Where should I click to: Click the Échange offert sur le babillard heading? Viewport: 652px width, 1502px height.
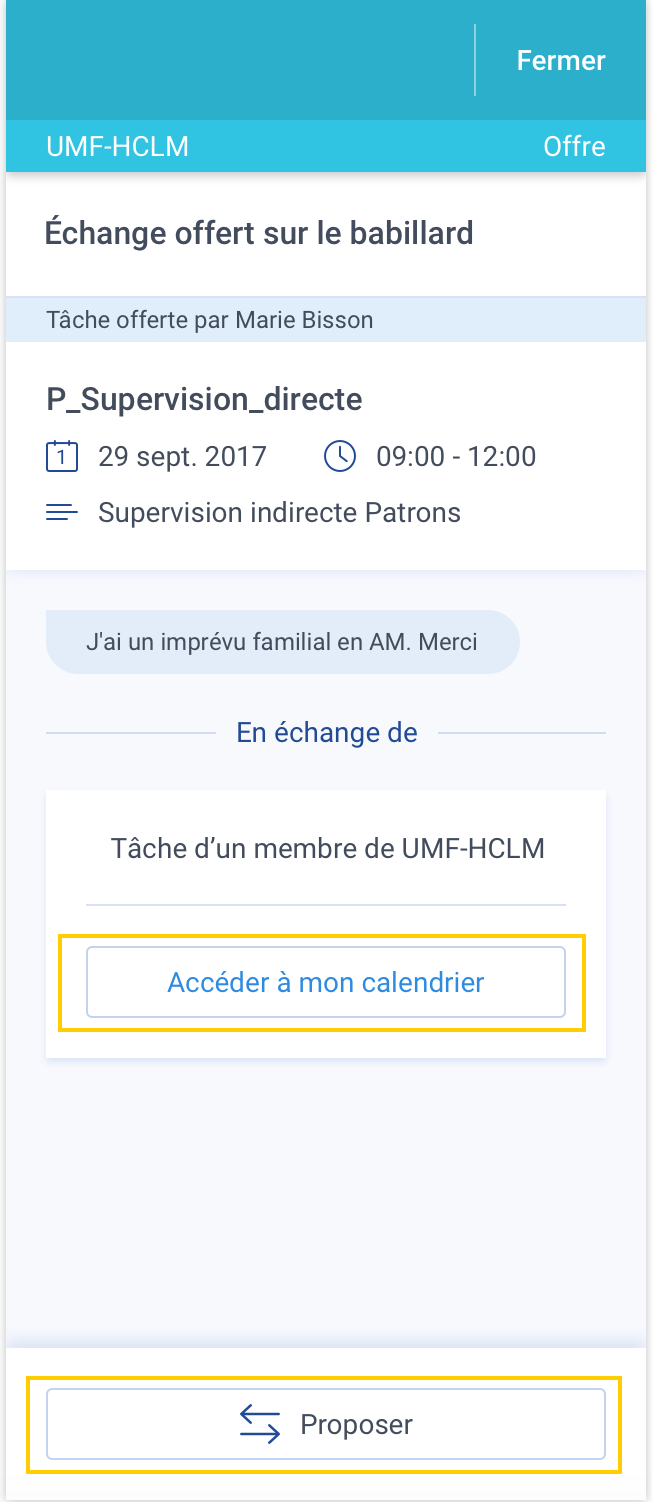pyautogui.click(x=259, y=233)
